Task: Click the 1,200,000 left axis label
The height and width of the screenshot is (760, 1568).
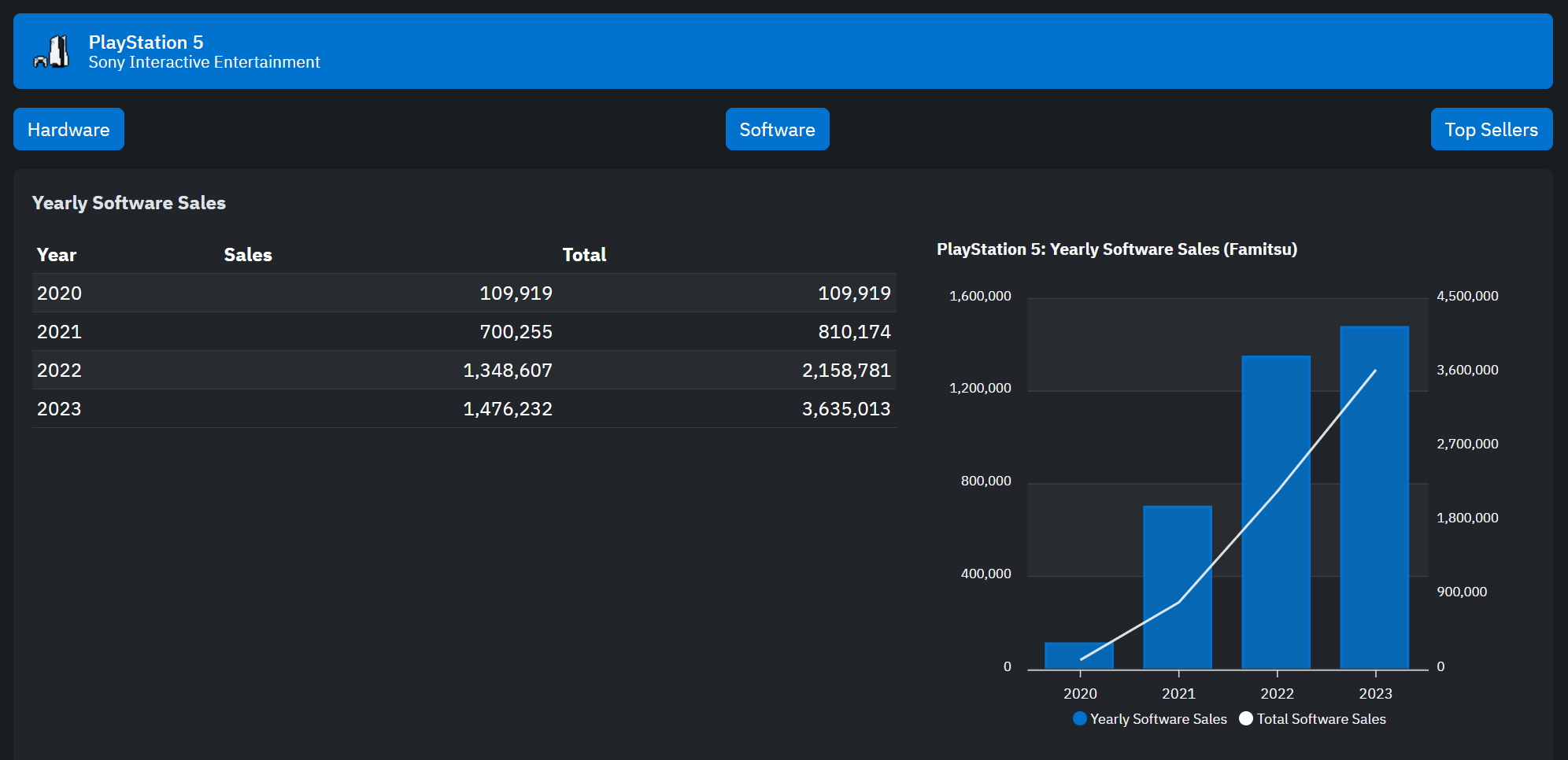Action: tap(980, 388)
